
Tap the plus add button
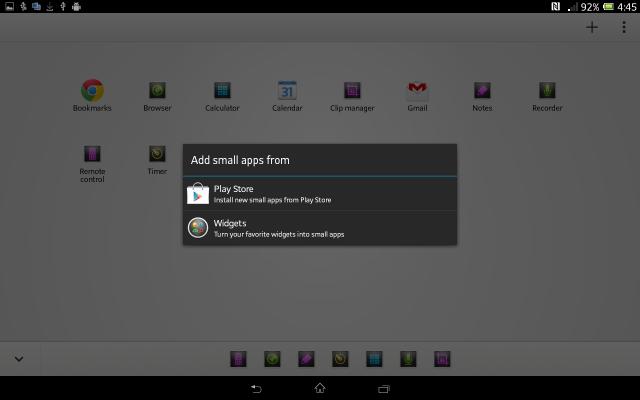[x=592, y=27]
